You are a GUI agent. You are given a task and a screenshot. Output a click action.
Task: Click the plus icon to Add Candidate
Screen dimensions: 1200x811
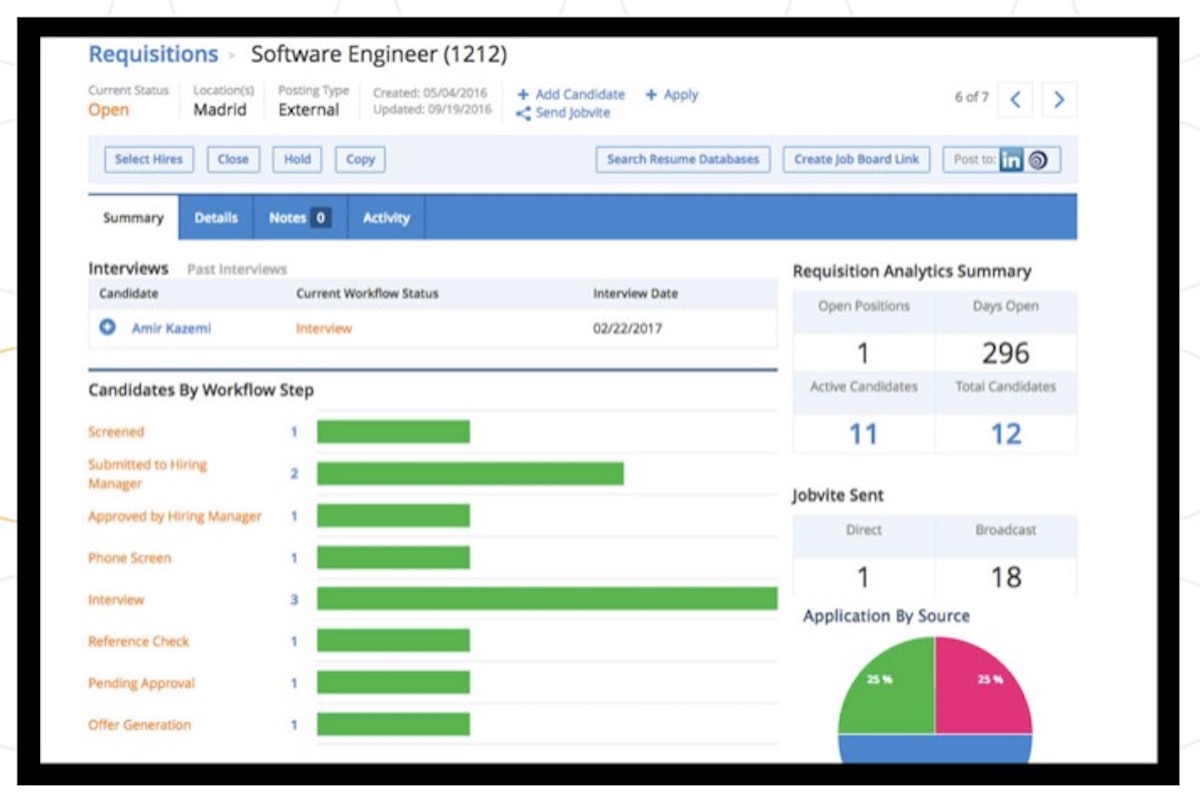(521, 94)
